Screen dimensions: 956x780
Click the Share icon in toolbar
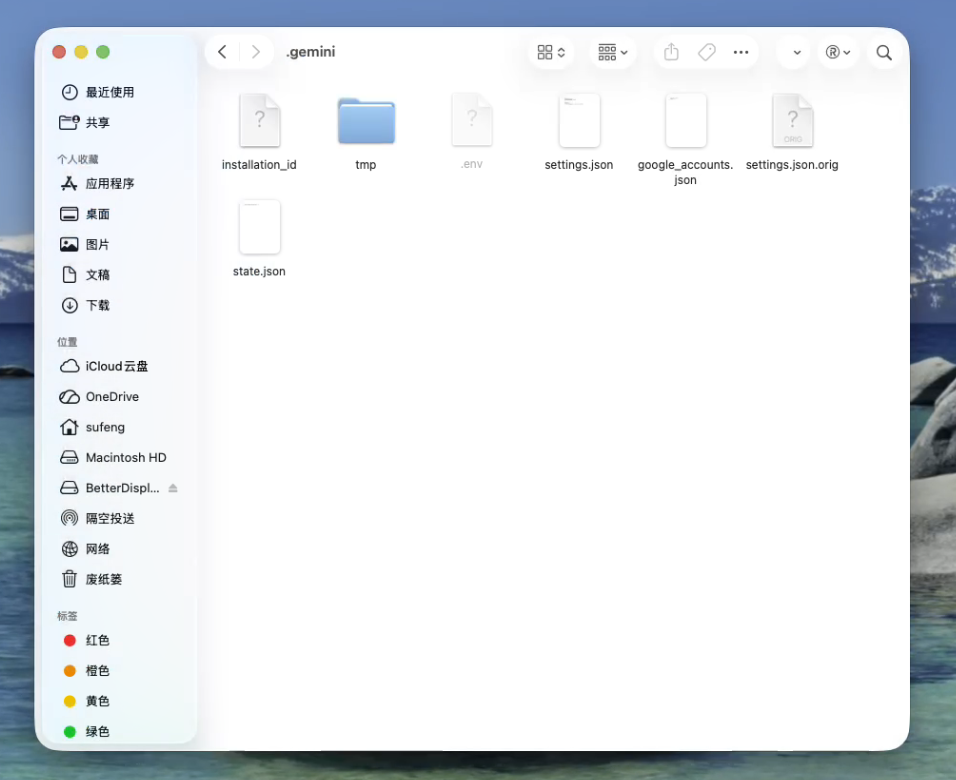click(x=671, y=52)
